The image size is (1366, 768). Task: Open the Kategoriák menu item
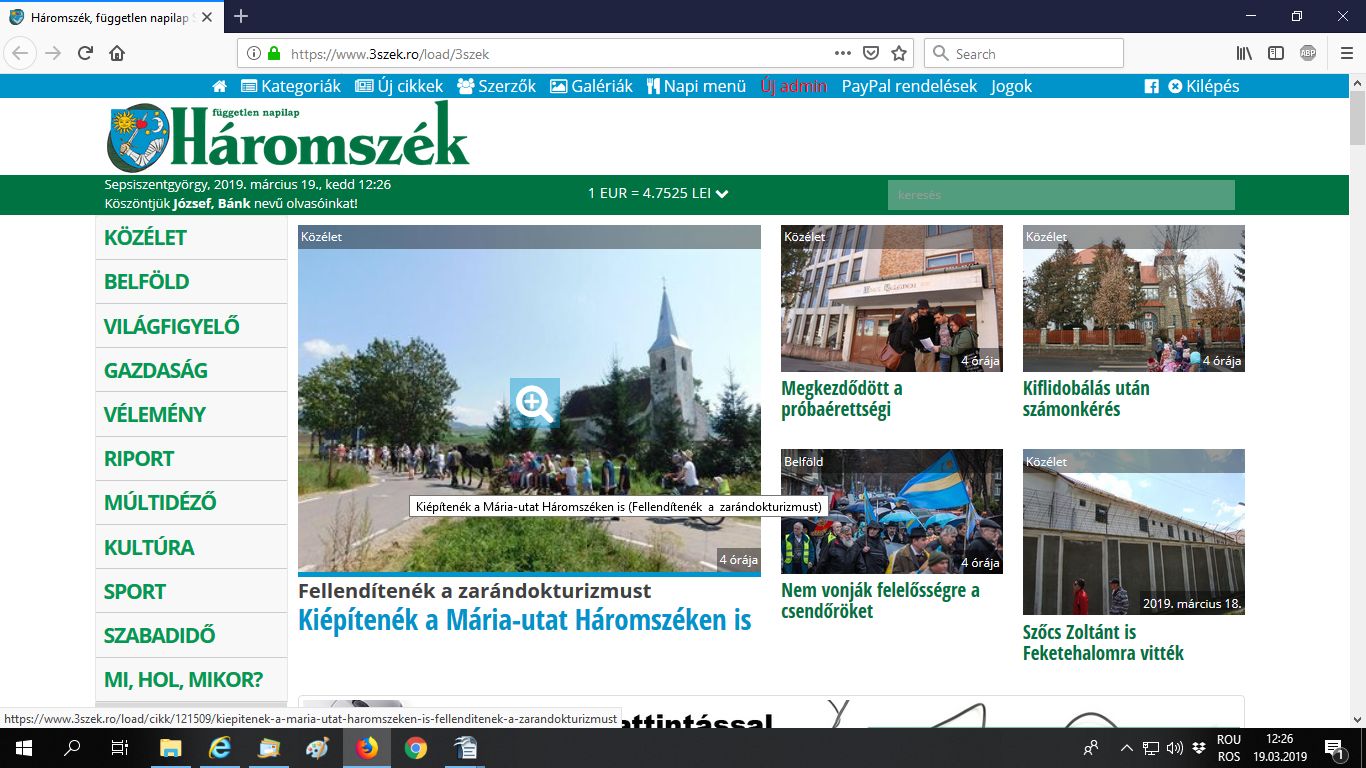[x=291, y=86]
